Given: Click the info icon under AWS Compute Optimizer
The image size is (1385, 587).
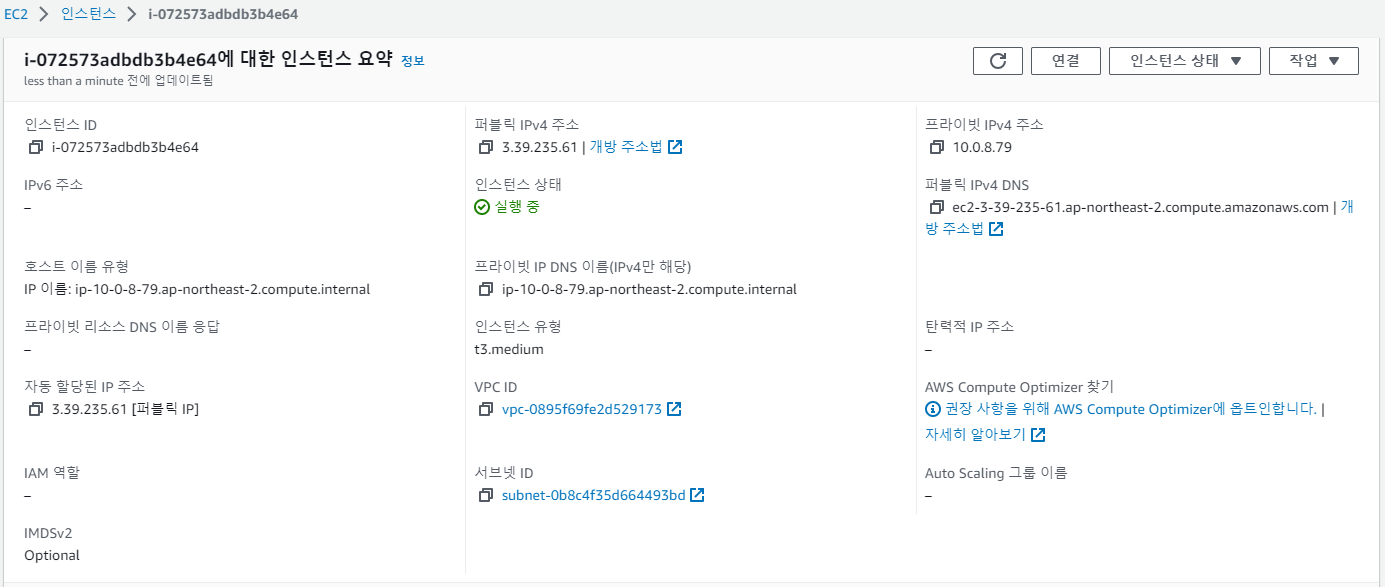Looking at the screenshot, I should coord(933,409).
